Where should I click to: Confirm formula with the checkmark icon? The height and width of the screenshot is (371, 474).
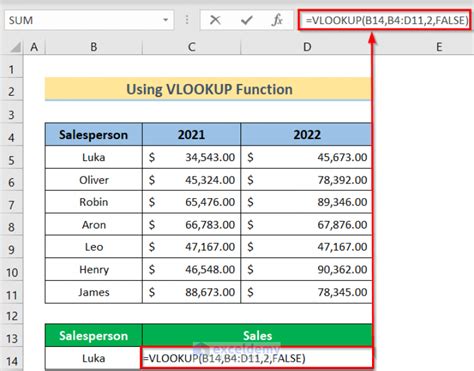click(x=246, y=20)
